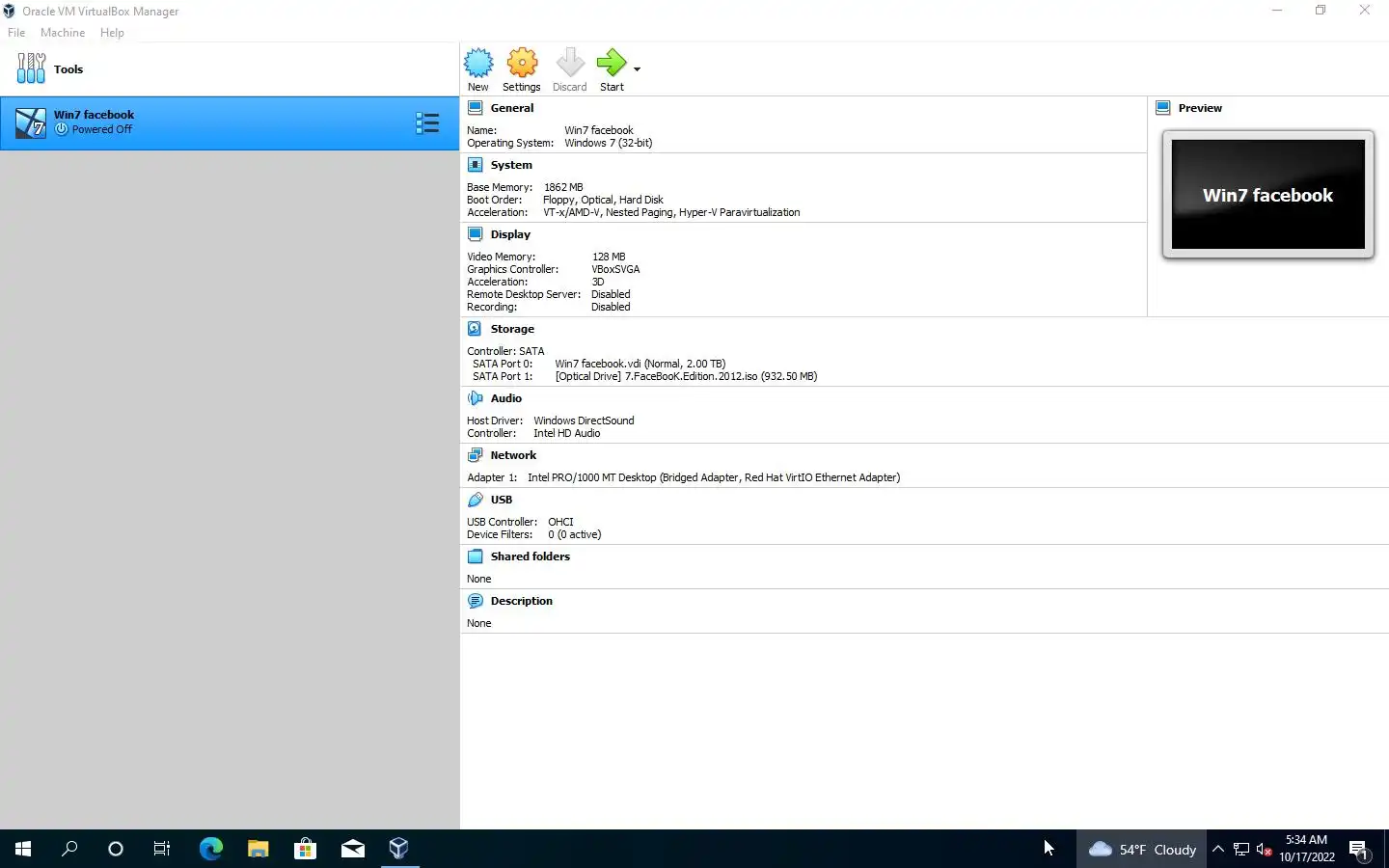Screen dimensions: 1389x868
Task: Open the Storage settings heading link
Action: (x=512, y=329)
